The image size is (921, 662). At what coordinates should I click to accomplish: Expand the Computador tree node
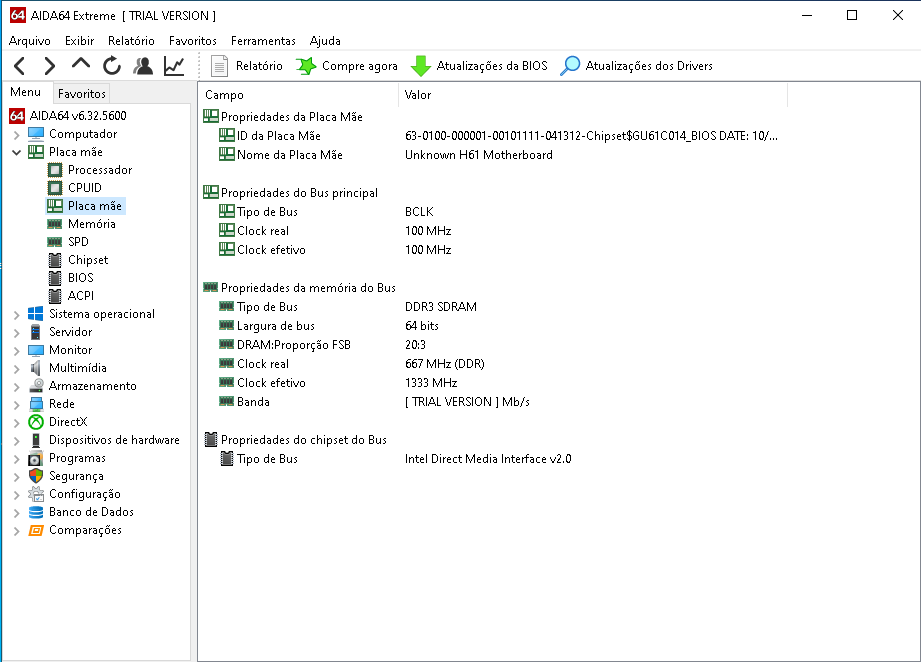point(16,135)
